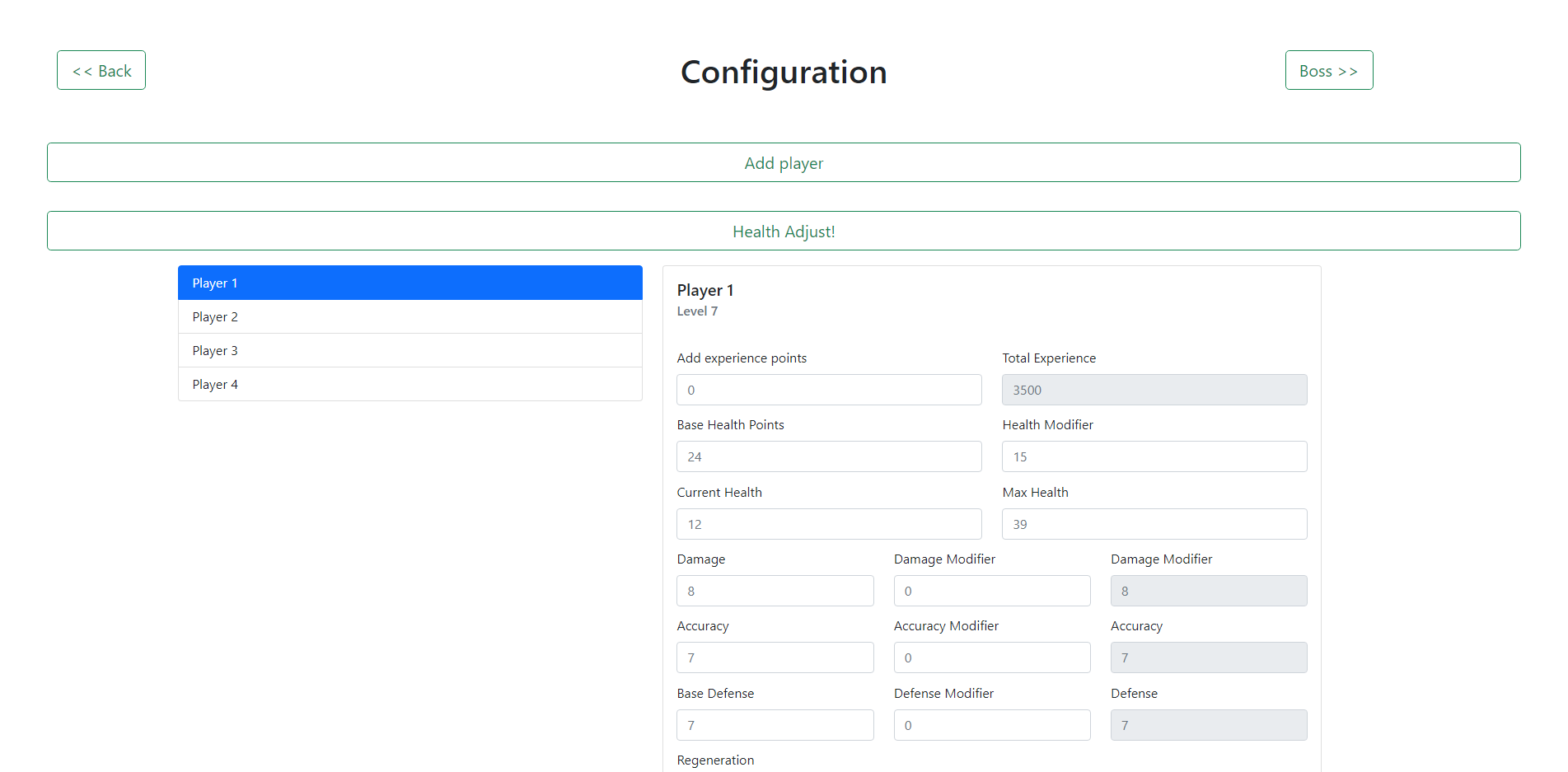Click into the Health Modifier field
Viewport: 1568px width, 772px height.
1154,457
